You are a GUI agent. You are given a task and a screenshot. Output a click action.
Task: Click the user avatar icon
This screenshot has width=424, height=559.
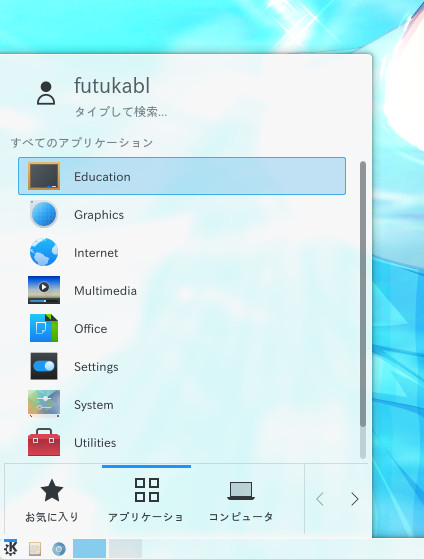pos(46,93)
